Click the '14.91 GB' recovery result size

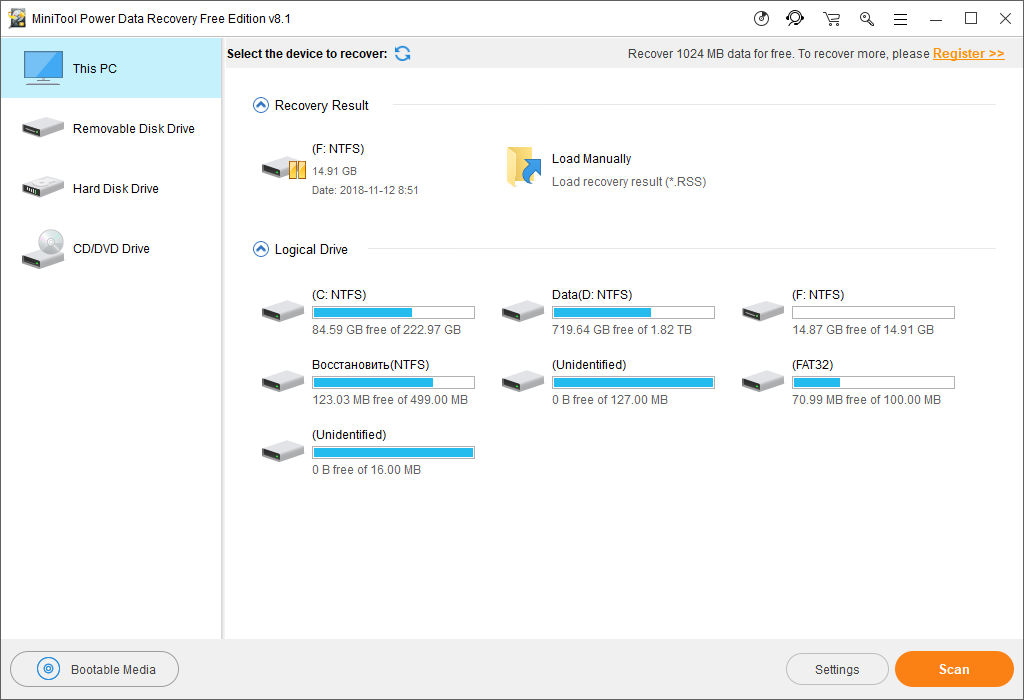click(334, 171)
